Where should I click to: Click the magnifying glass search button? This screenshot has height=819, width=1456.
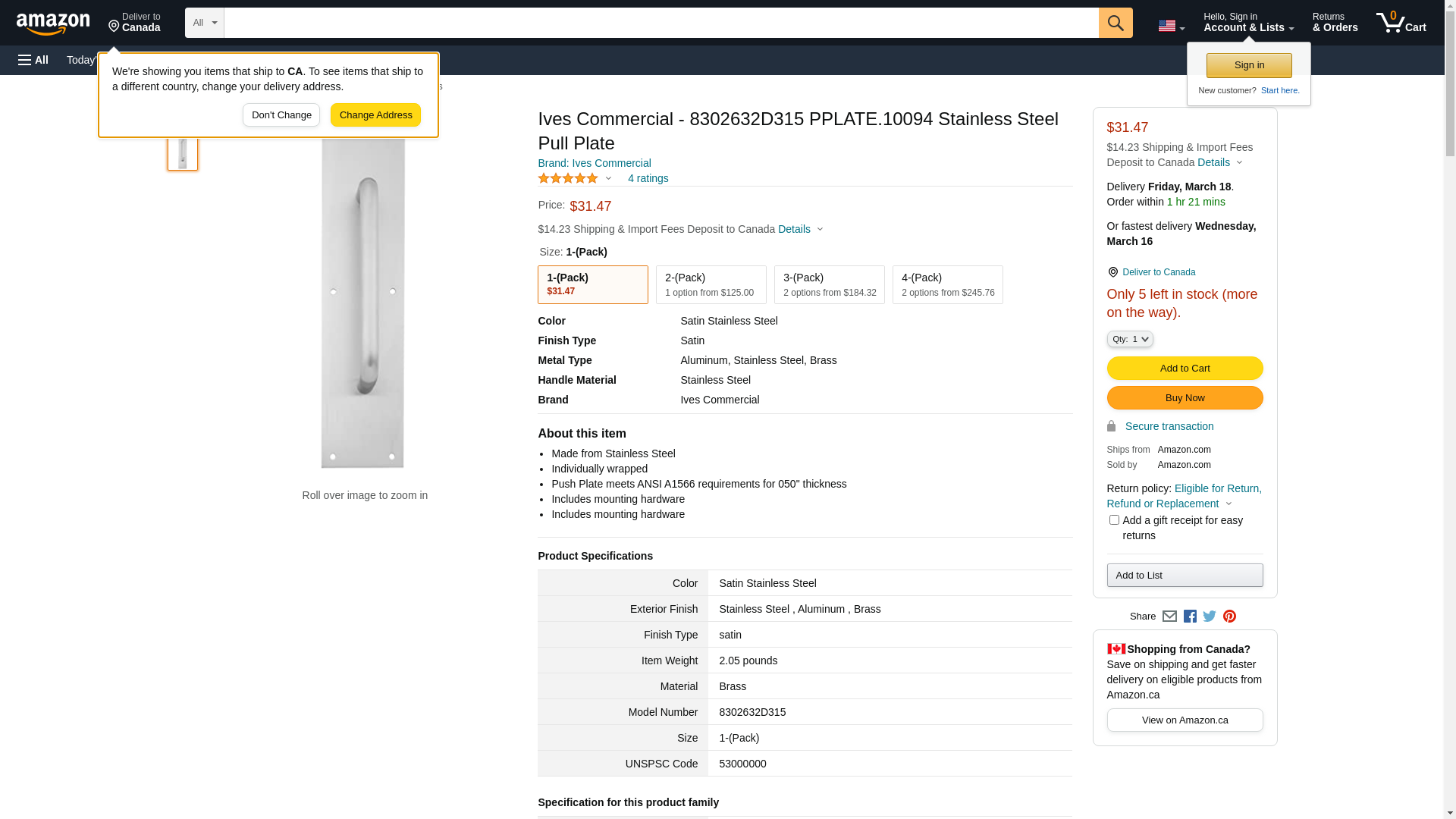1115,23
